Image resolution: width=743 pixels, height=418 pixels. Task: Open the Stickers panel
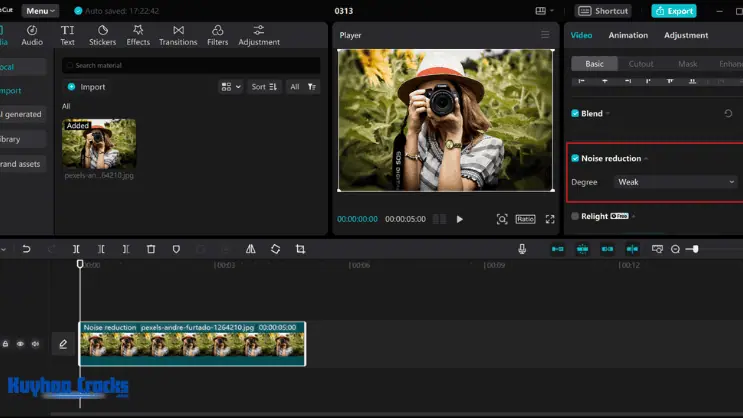click(102, 36)
